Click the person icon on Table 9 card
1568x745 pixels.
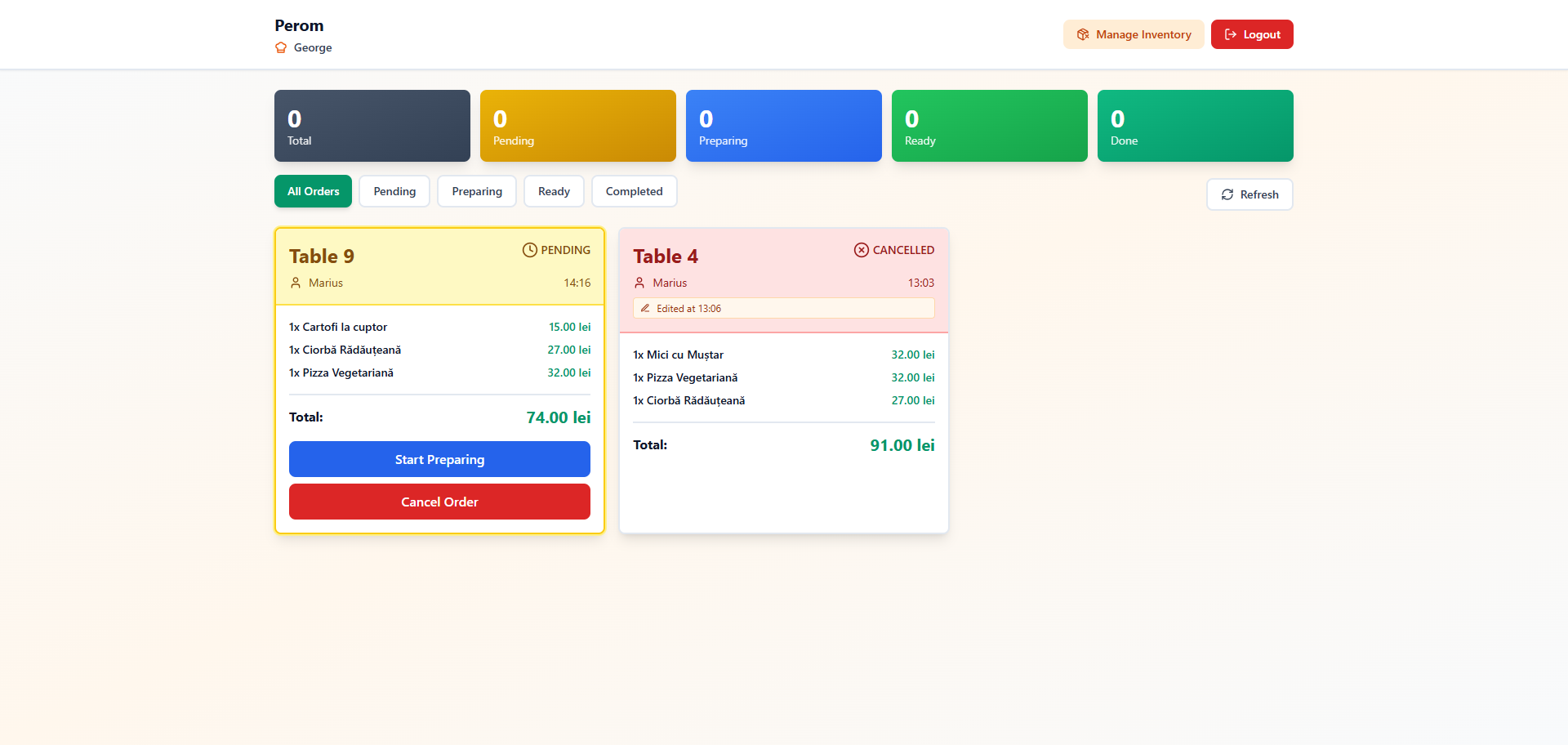[296, 283]
